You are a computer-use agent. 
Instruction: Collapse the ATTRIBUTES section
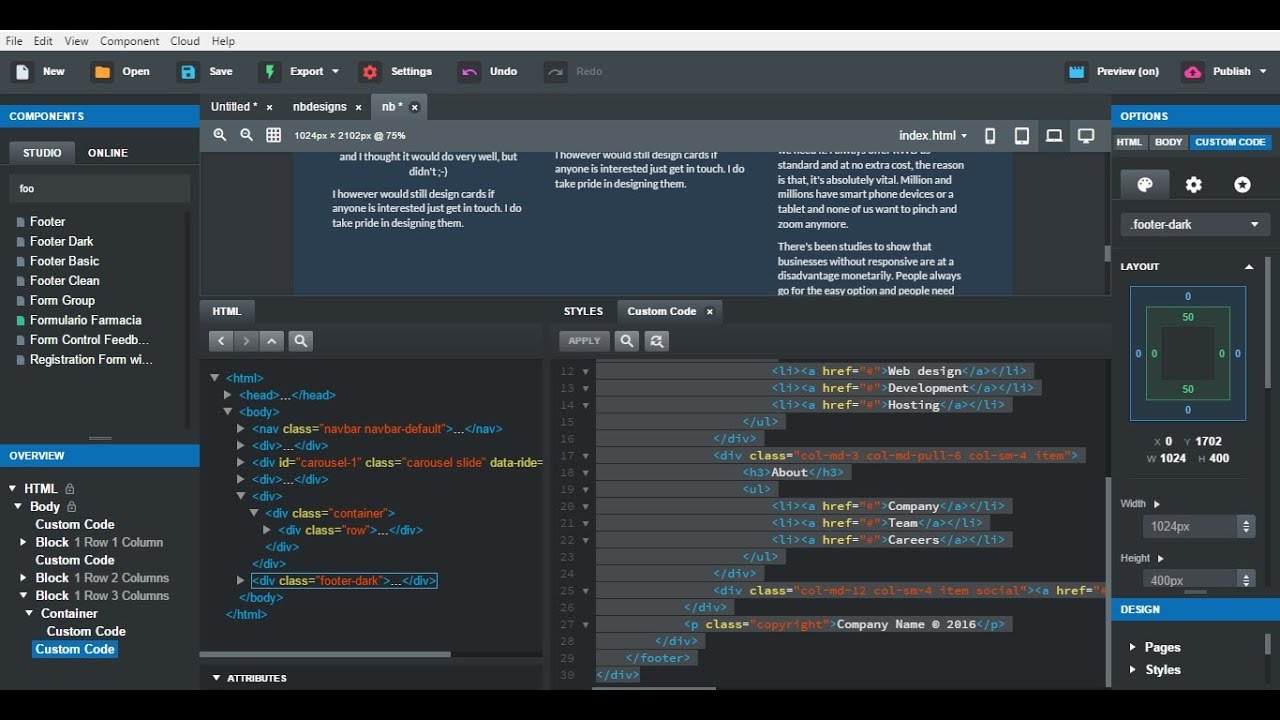(216, 678)
